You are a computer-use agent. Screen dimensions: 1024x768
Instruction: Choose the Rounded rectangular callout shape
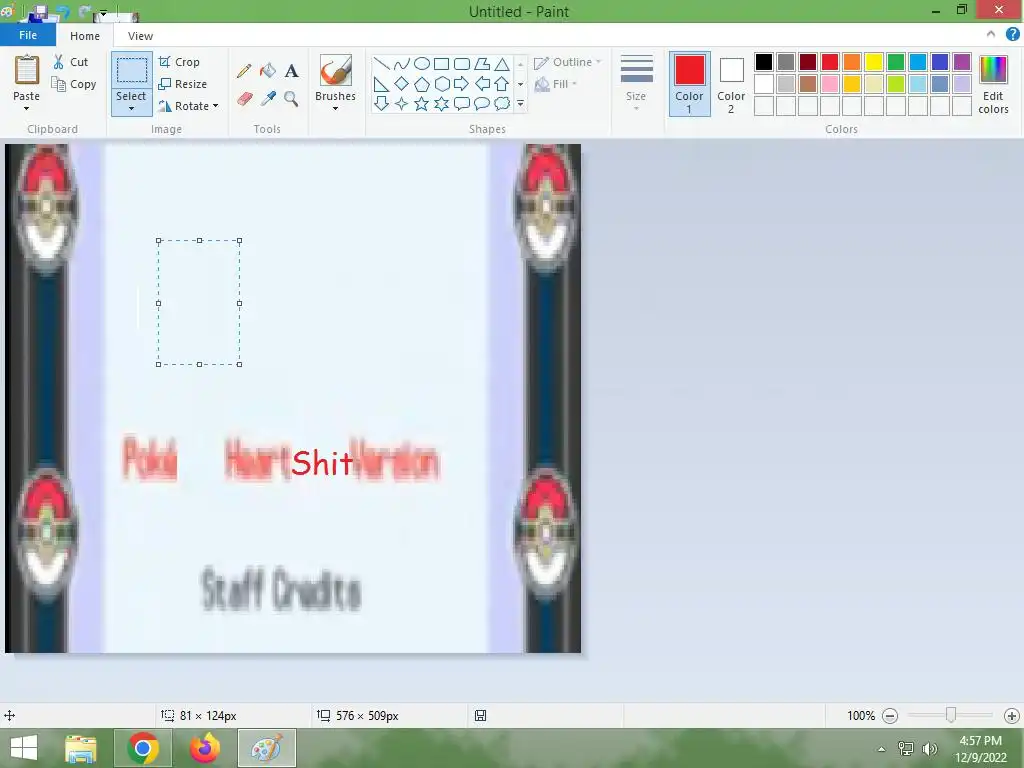pyautogui.click(x=462, y=103)
